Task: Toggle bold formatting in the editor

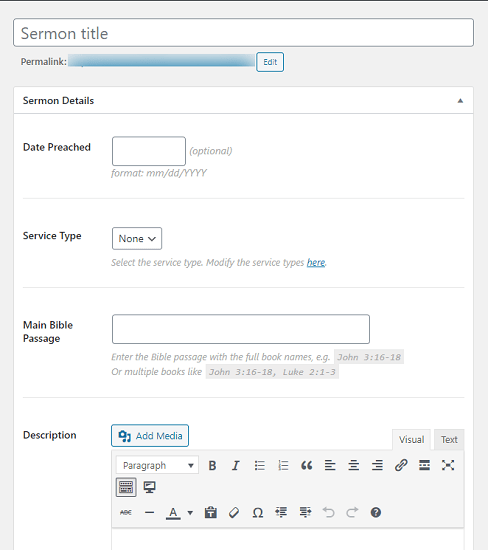Action: click(212, 465)
